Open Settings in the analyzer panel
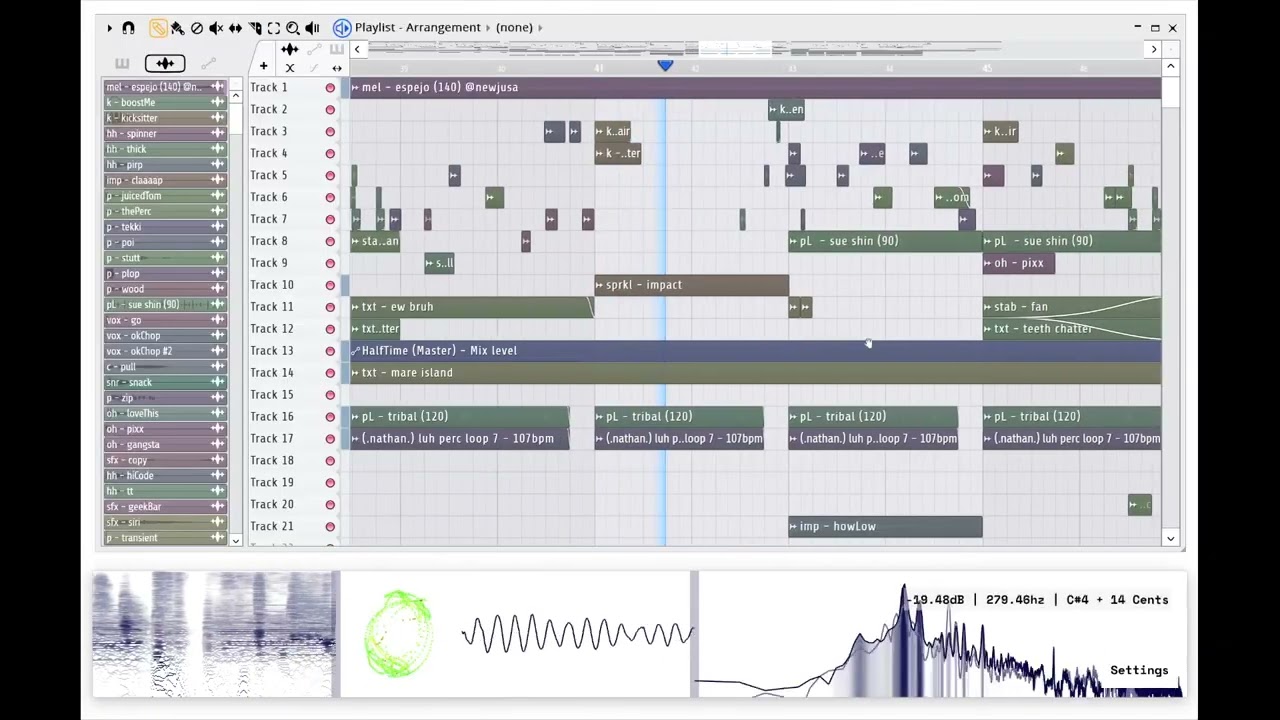Screen dimensions: 1280x720 pyautogui.click(x=1139, y=671)
